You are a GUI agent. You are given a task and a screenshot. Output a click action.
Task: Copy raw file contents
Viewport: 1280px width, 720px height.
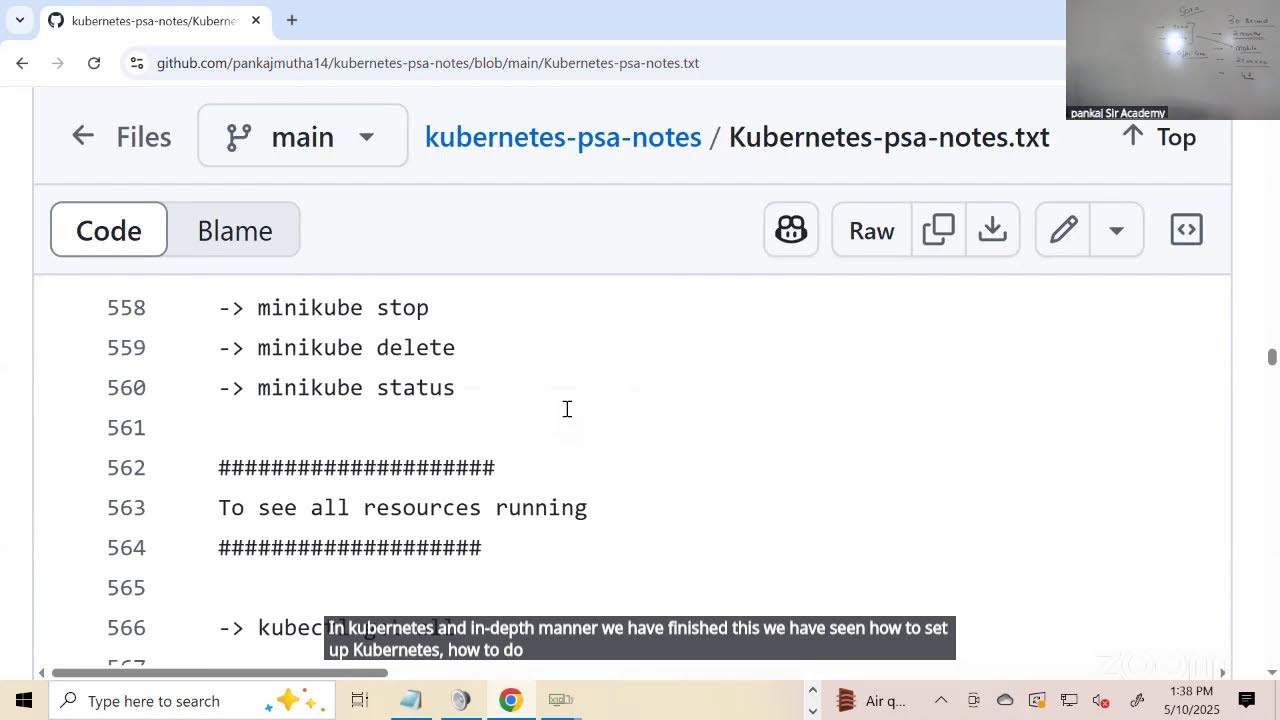(x=938, y=230)
